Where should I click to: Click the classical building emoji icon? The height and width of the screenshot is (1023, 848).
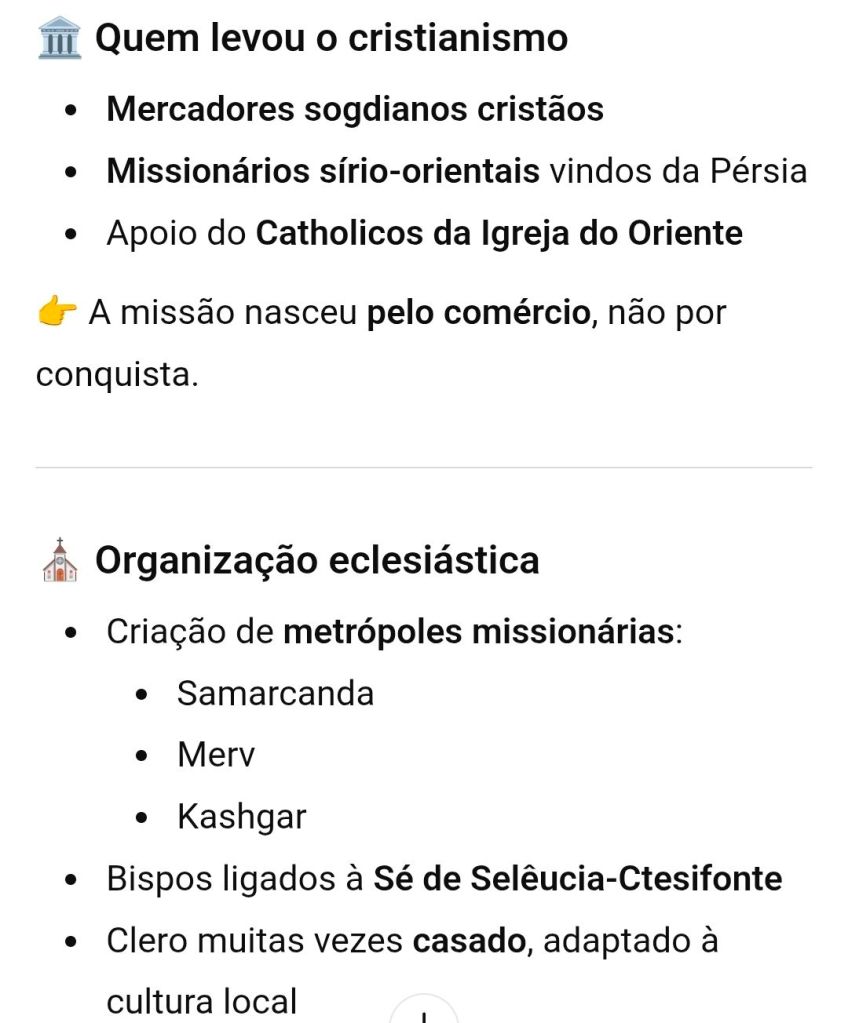click(59, 39)
